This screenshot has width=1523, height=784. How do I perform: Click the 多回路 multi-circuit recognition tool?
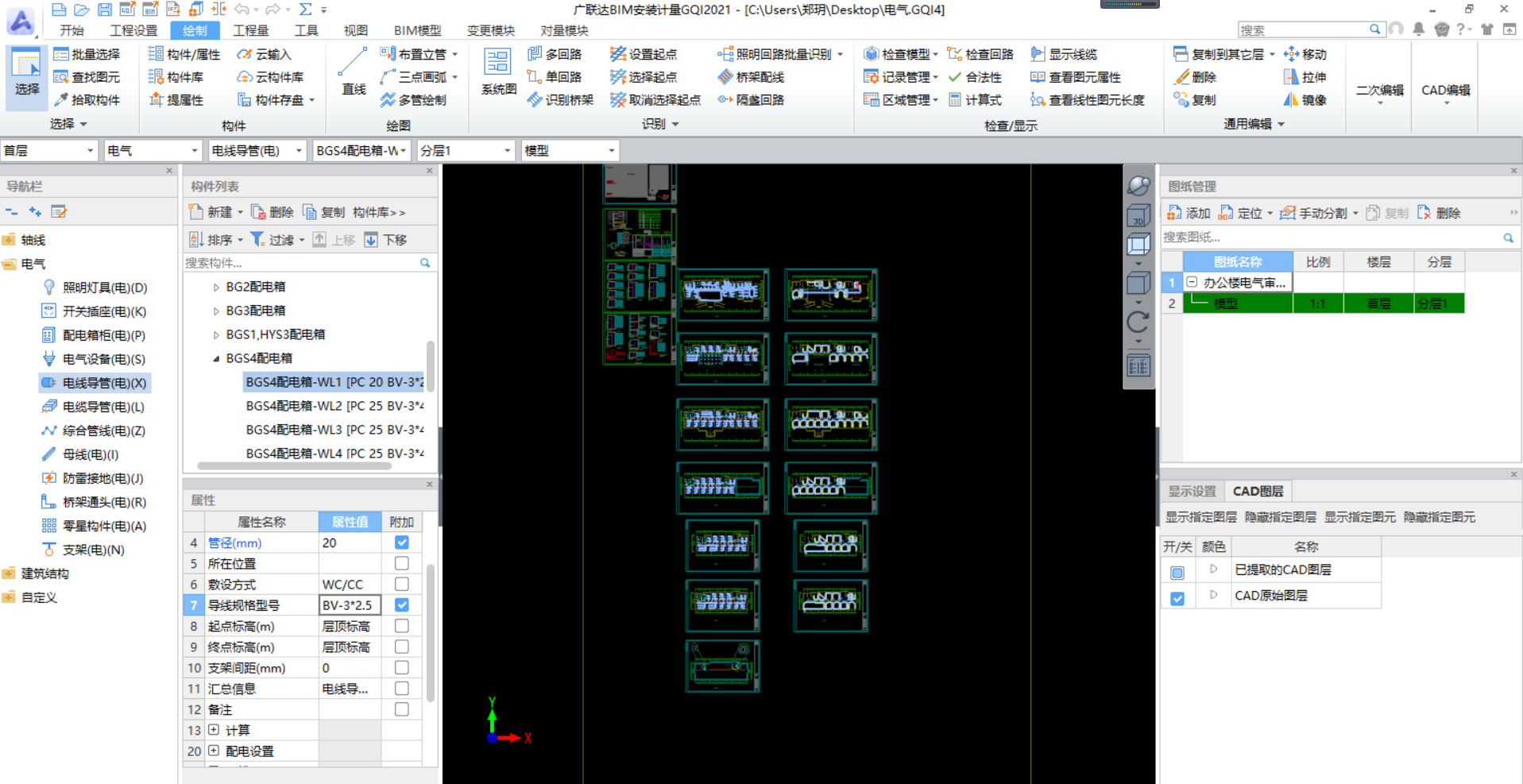[x=555, y=54]
